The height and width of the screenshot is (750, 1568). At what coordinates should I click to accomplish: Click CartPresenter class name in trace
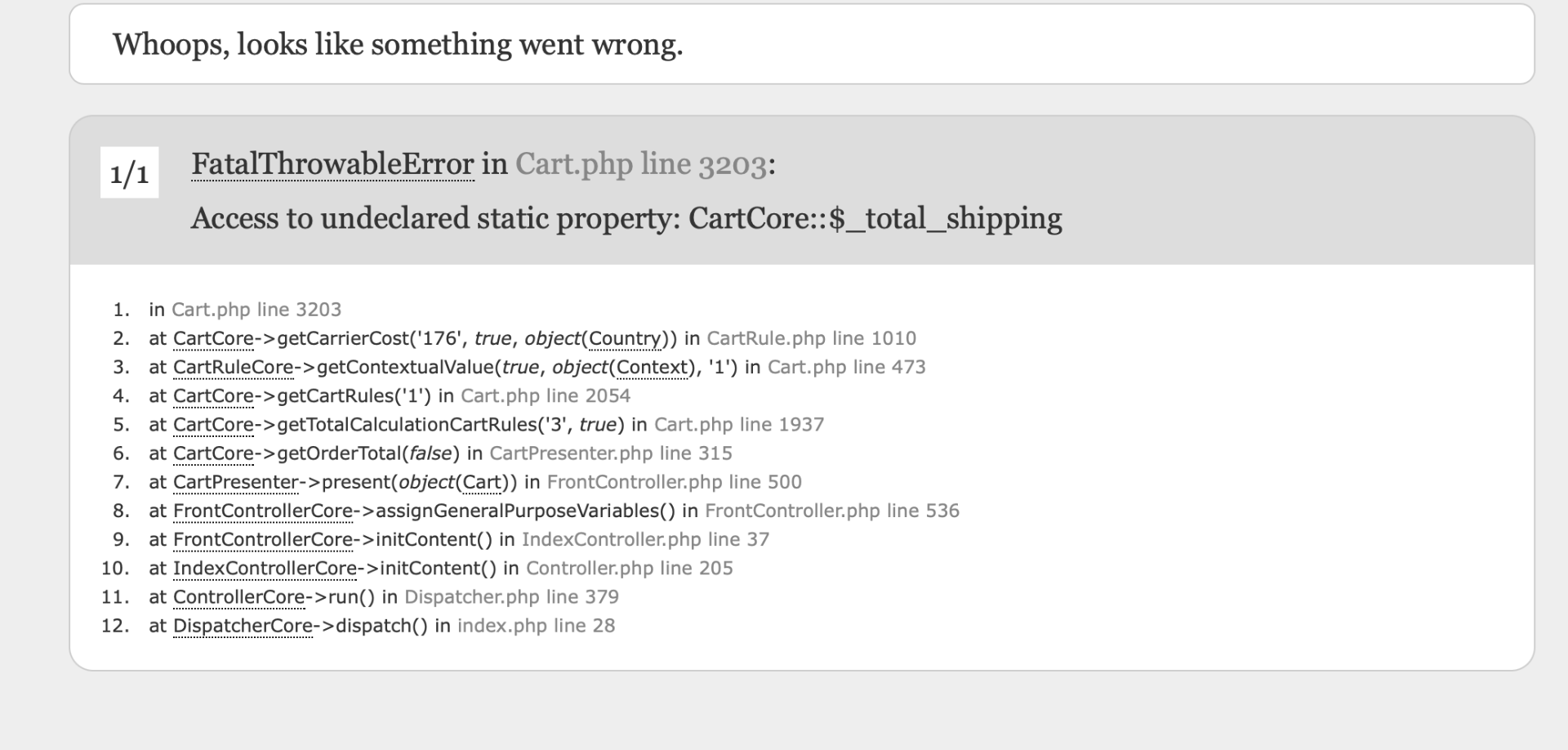[x=235, y=482]
